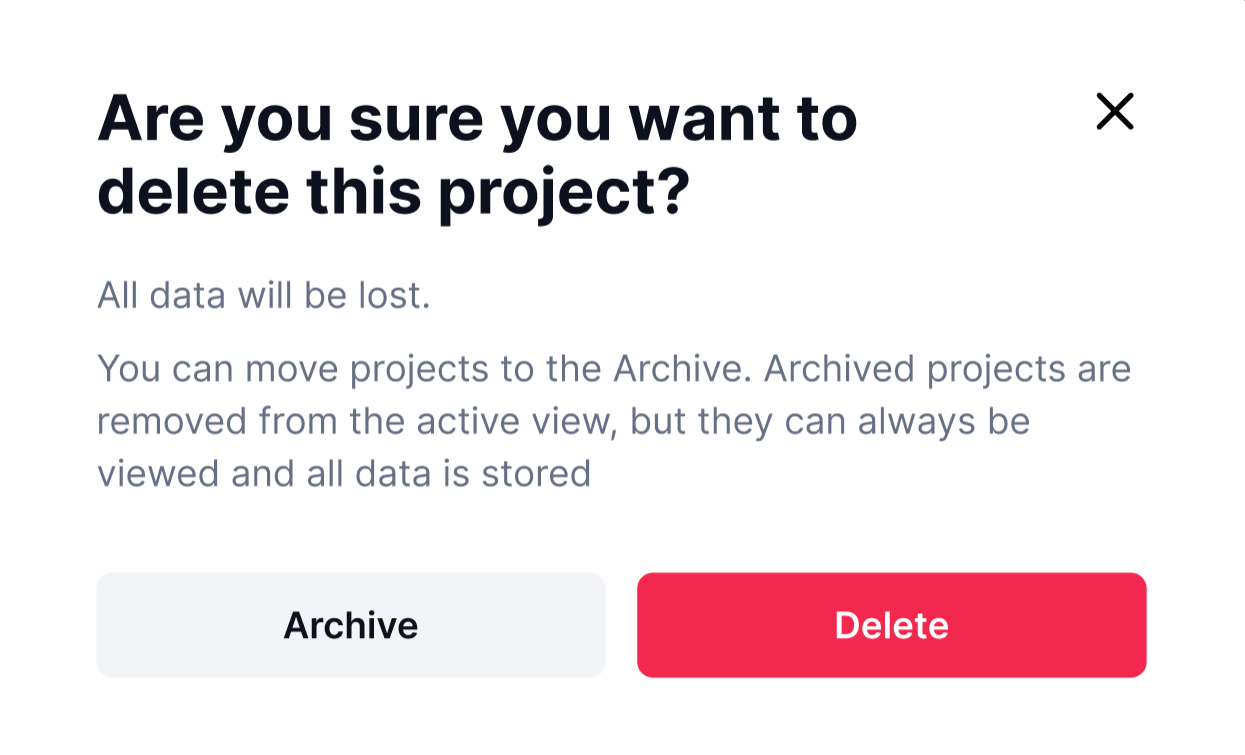Select the 'Are you sure' dialog heading

click(x=477, y=155)
